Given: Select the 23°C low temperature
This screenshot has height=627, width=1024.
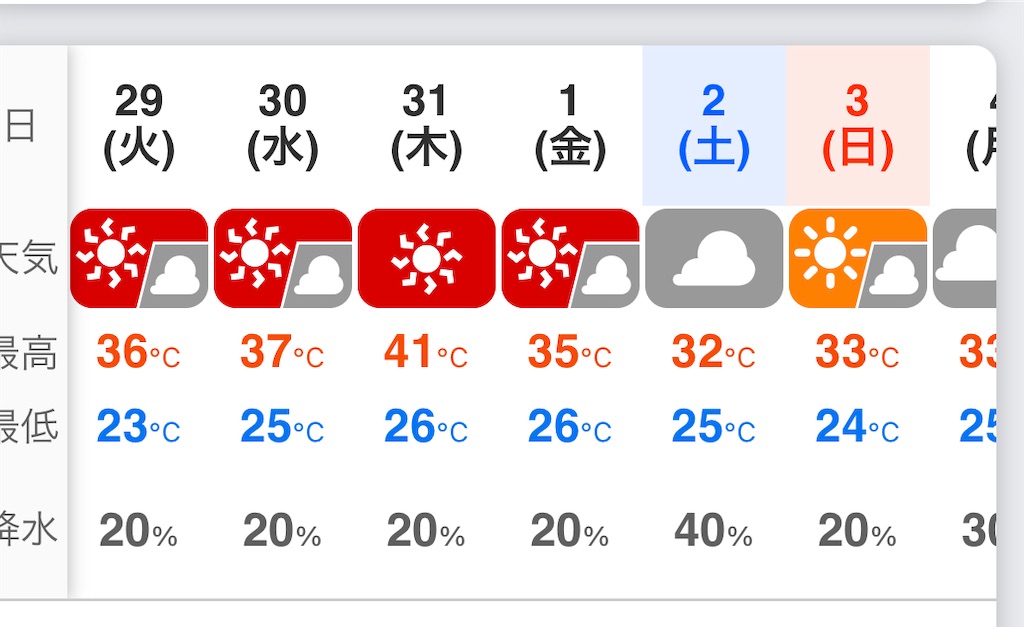Looking at the screenshot, I should click(x=138, y=426).
